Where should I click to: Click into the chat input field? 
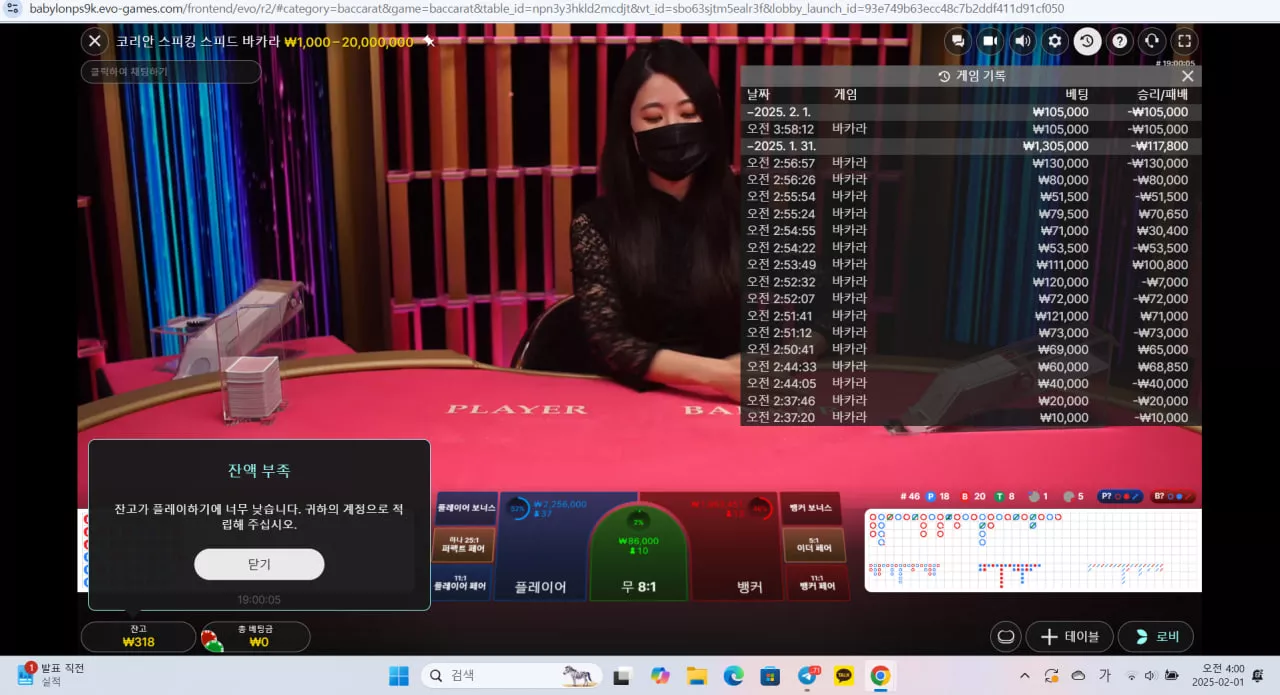[x=171, y=72]
